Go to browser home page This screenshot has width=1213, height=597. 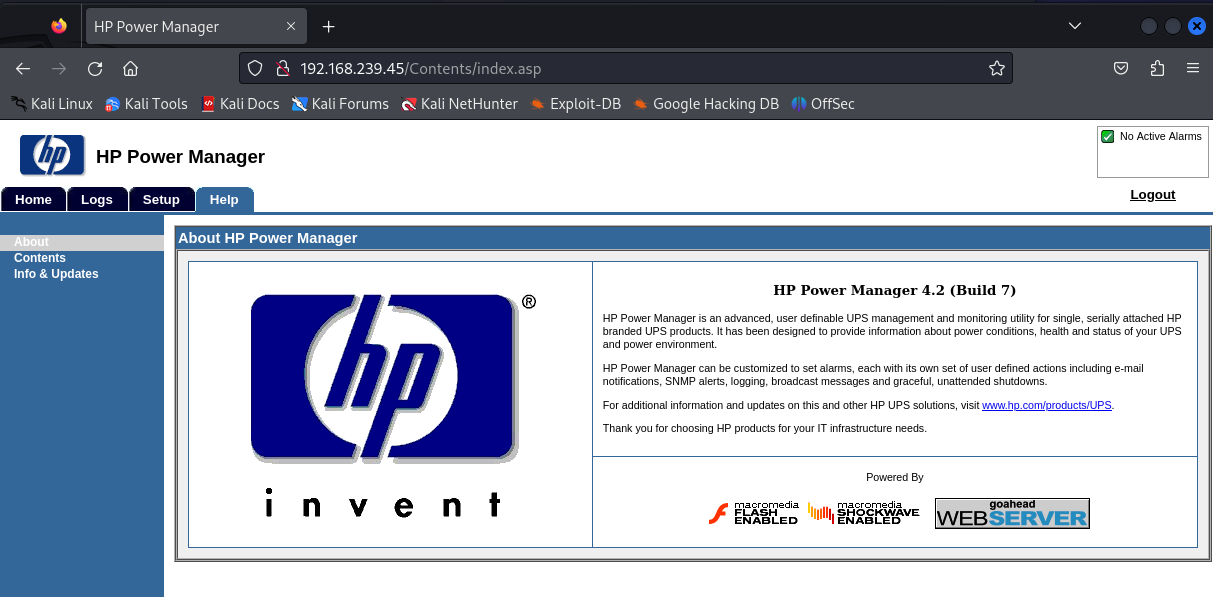[x=130, y=69]
